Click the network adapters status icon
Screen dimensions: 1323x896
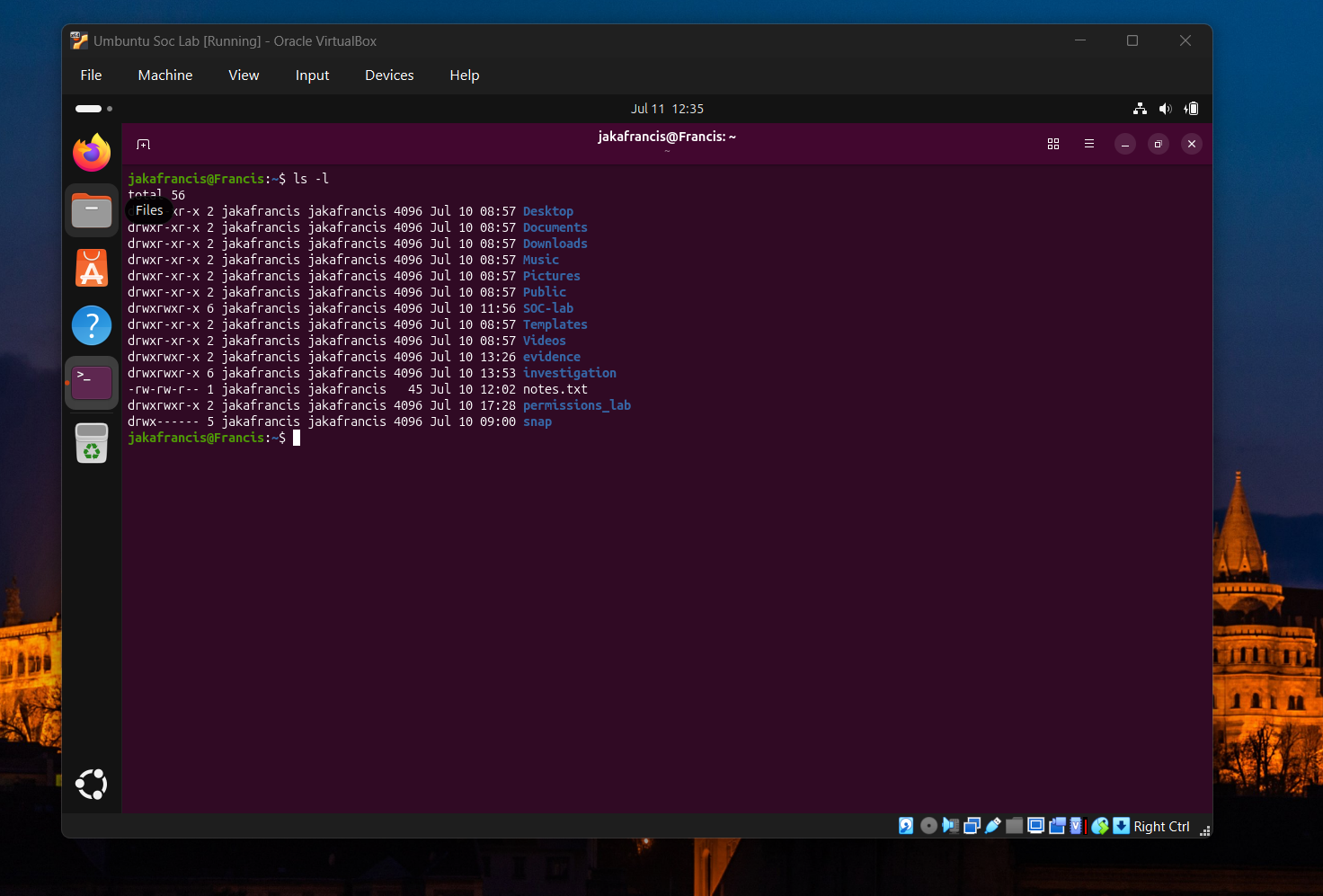click(x=972, y=826)
